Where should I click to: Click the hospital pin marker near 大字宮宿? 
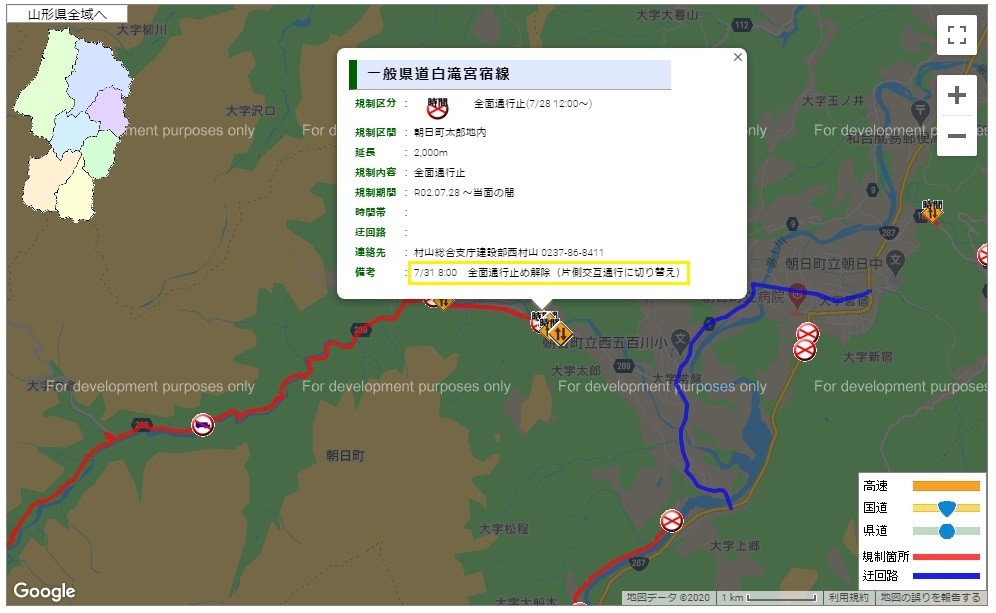(x=797, y=296)
